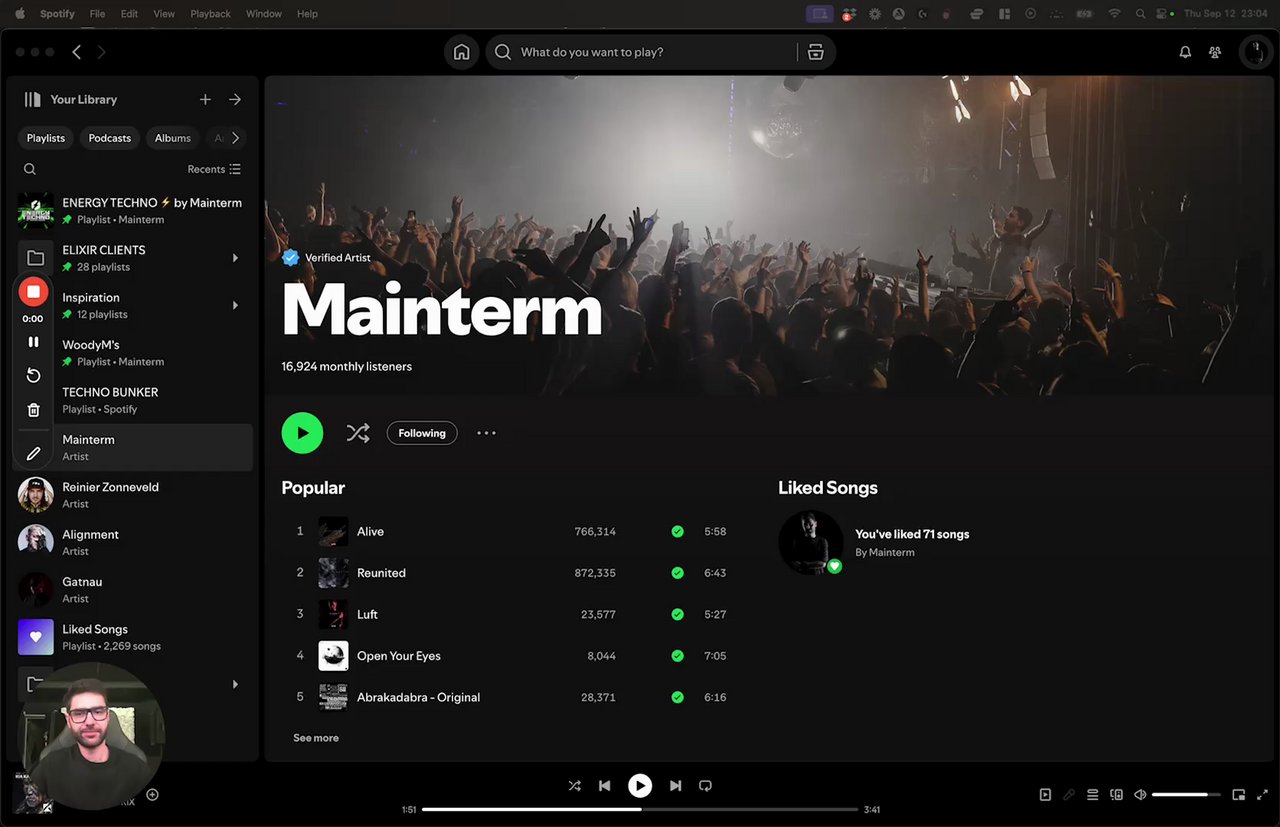Add current track to Liked Songs
Screen dimensions: 1280x827
153,795
